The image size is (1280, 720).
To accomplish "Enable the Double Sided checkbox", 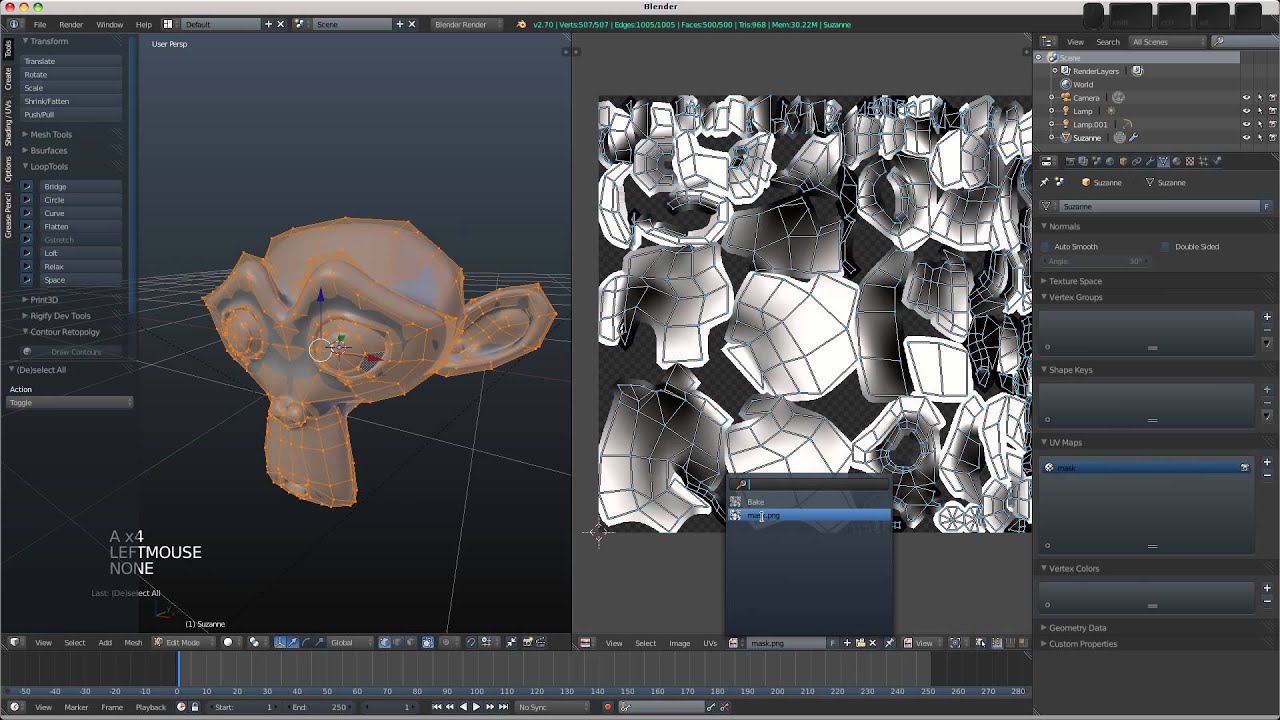I will pyautogui.click(x=1166, y=246).
